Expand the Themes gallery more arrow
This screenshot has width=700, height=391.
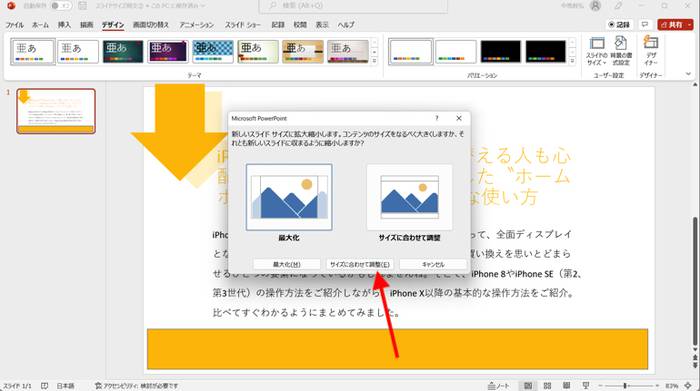(374, 61)
